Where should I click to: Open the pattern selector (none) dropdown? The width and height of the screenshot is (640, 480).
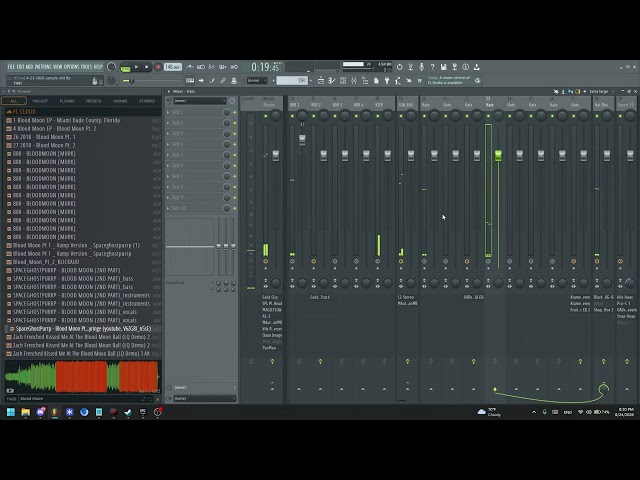[x=257, y=81]
